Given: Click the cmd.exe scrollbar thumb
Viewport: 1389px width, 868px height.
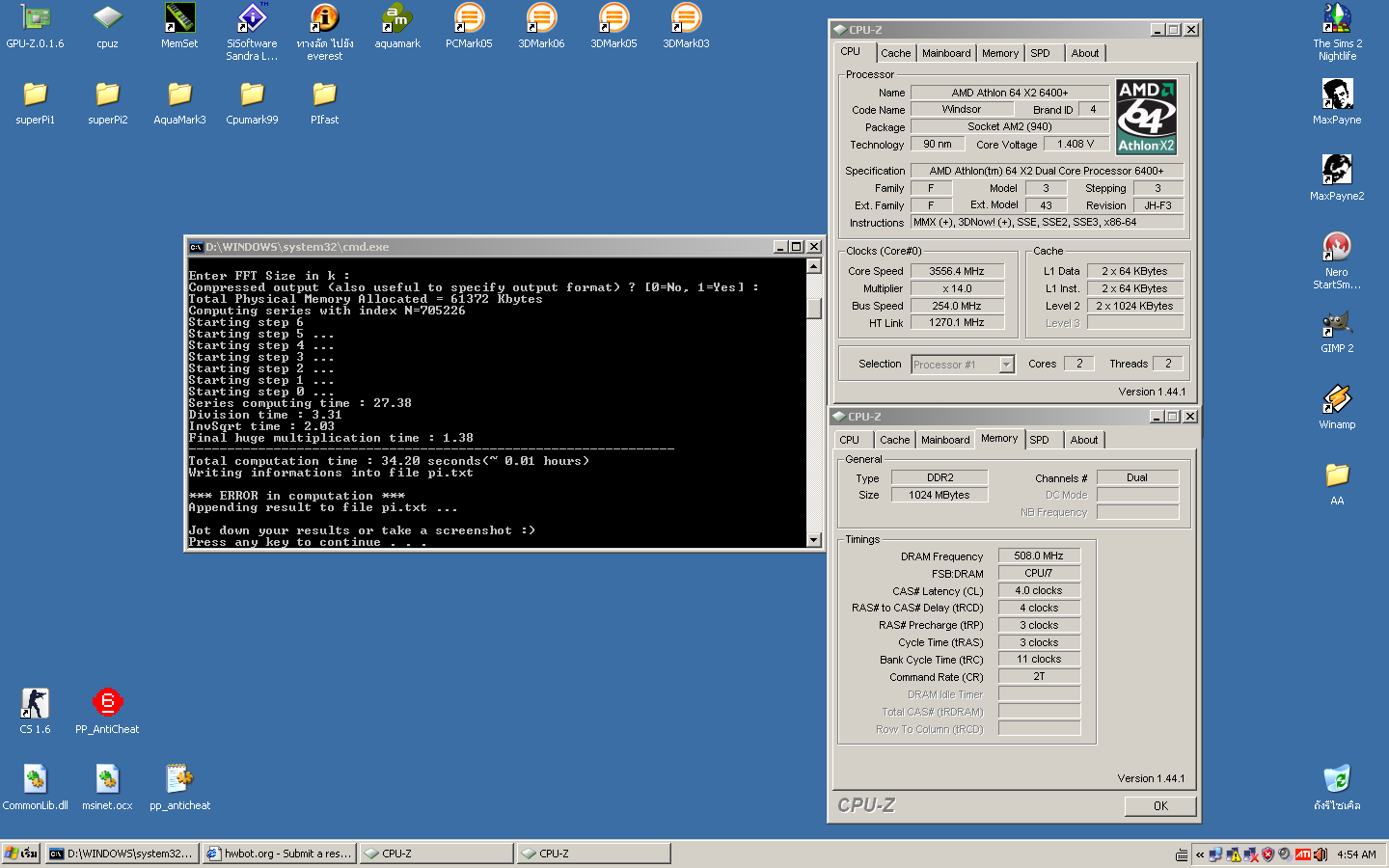Looking at the screenshot, I should [x=813, y=309].
